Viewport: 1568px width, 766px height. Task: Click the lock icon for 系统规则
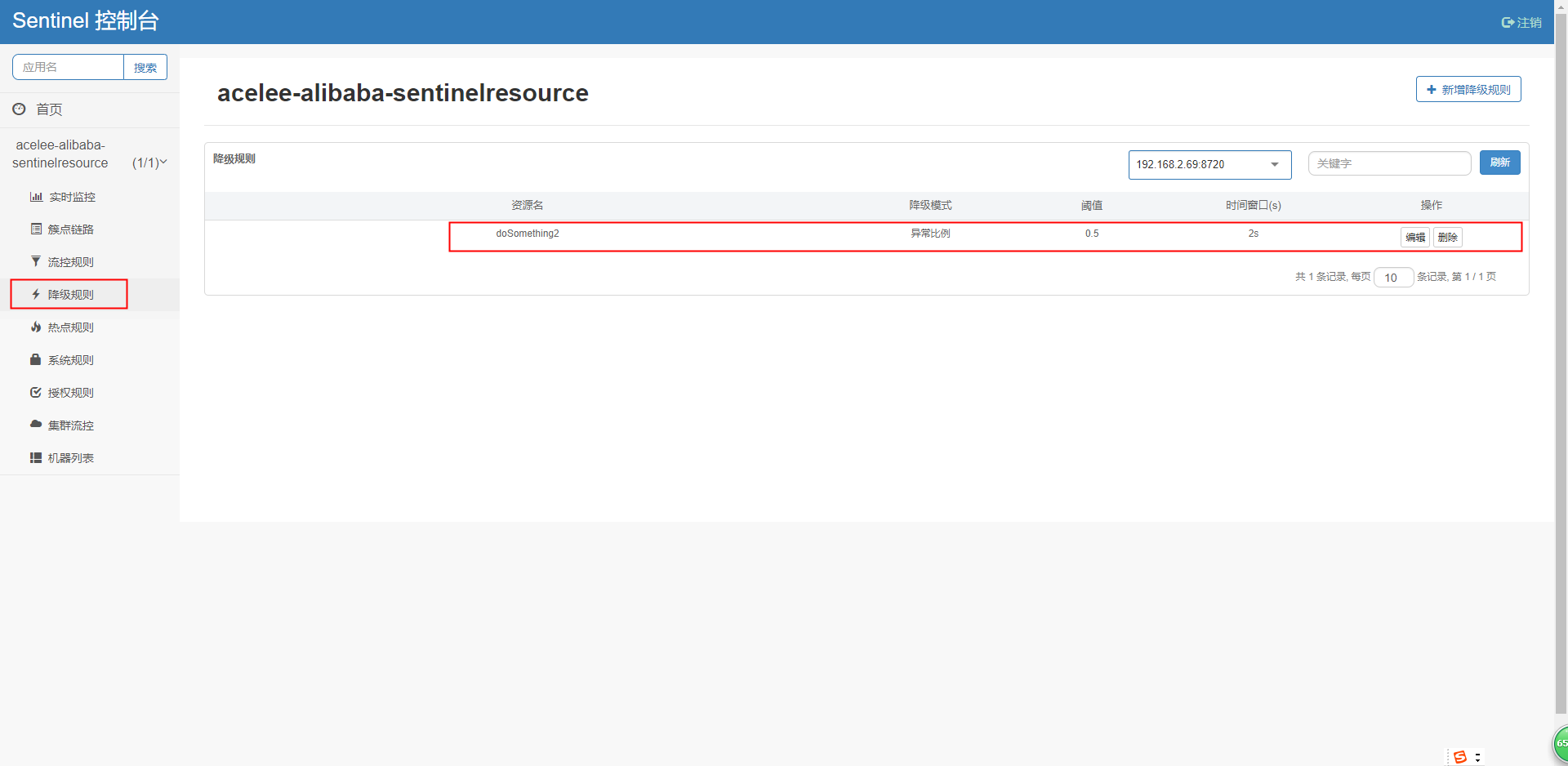pyautogui.click(x=36, y=360)
